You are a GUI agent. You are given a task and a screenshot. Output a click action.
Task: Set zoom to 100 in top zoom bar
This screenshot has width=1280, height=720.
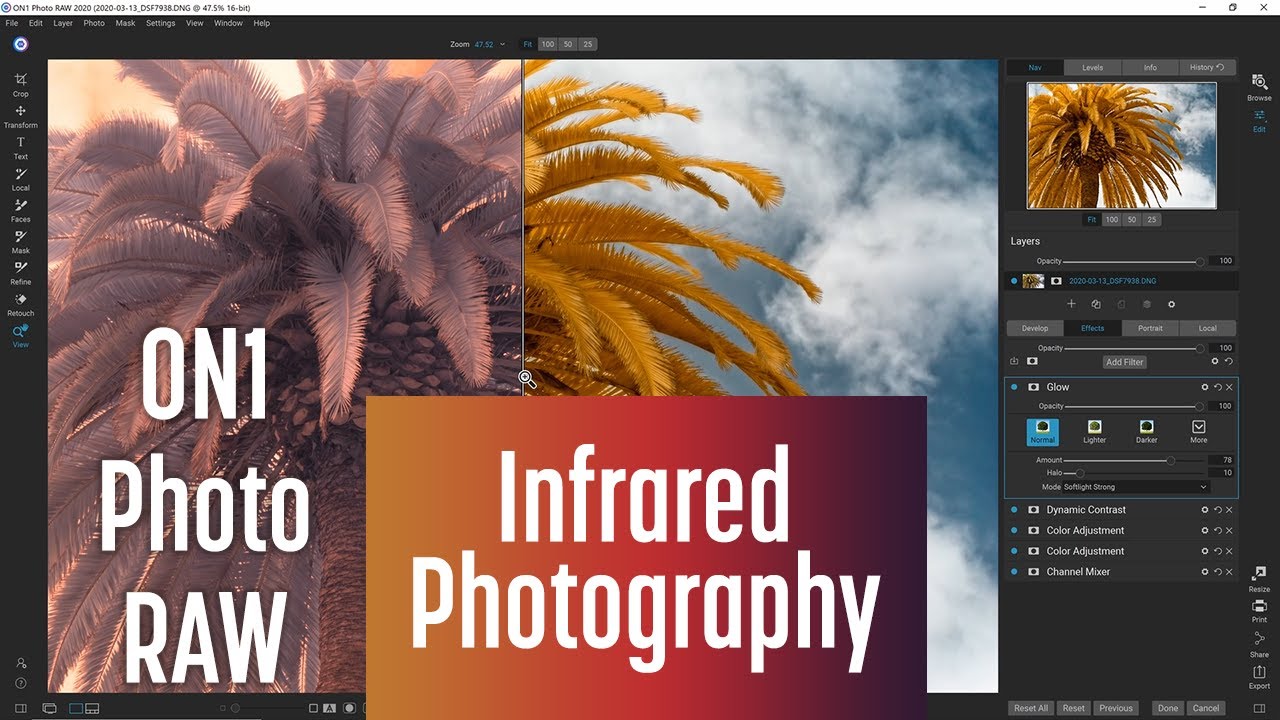548,44
